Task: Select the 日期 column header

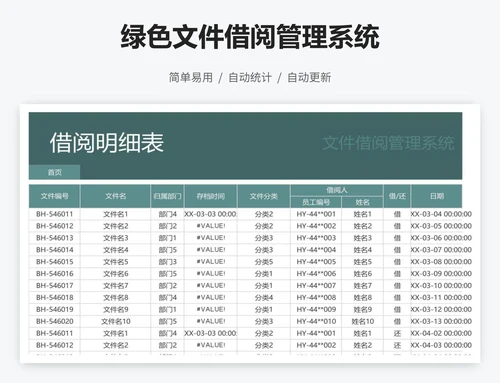Action: tap(437, 196)
